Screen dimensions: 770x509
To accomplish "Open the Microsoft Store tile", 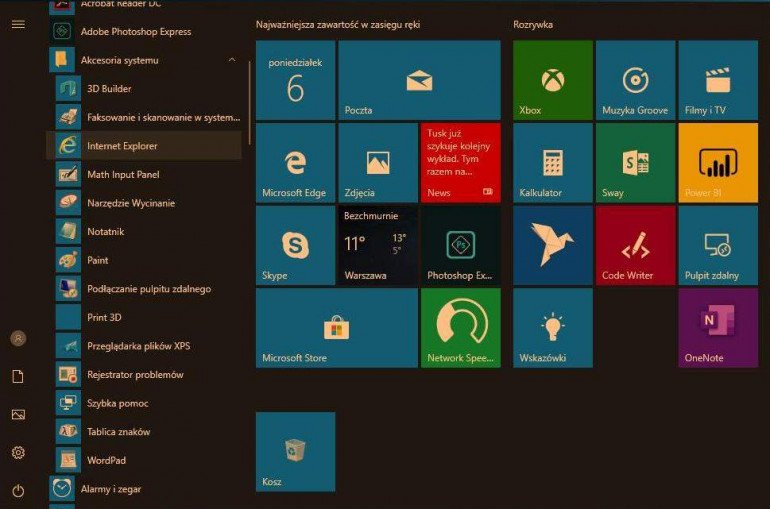I will click(x=337, y=328).
